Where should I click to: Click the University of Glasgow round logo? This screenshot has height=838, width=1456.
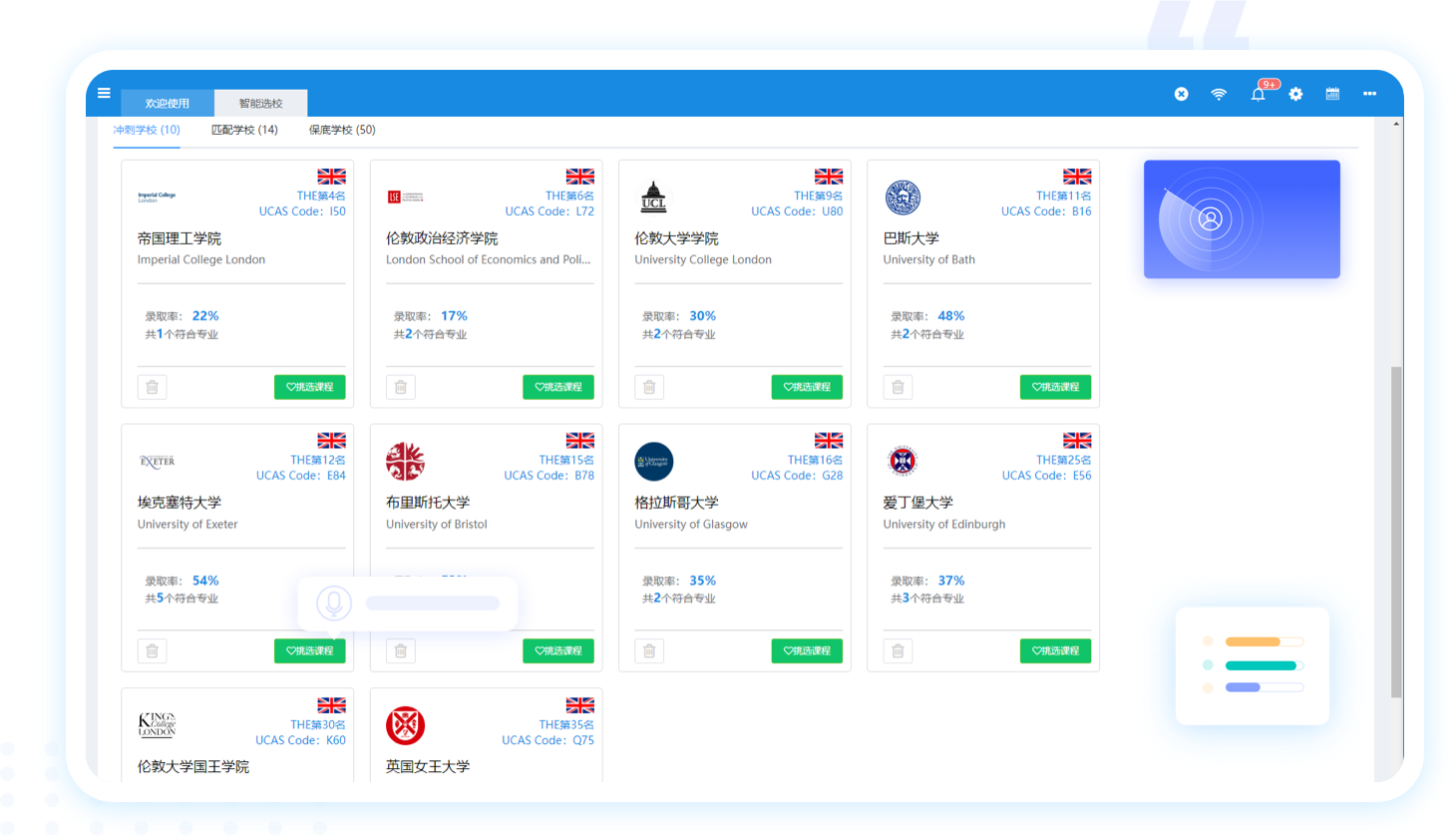[654, 462]
